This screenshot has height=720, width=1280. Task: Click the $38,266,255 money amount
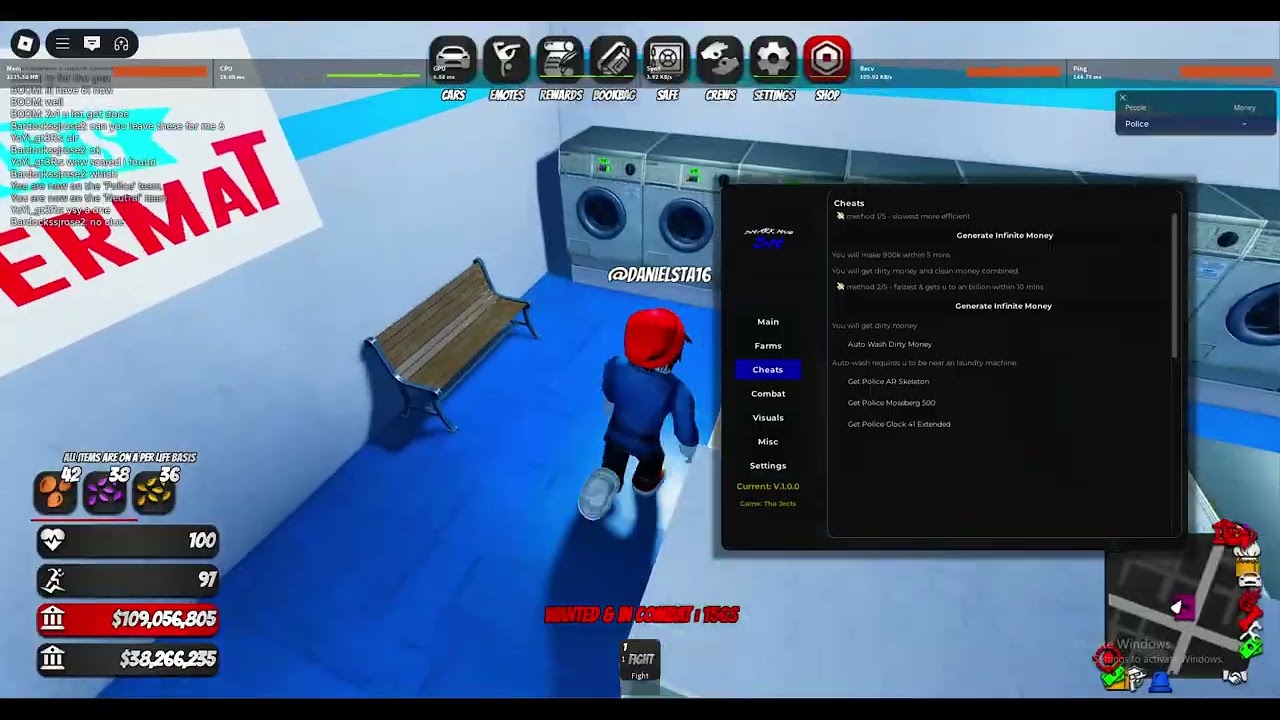(x=168, y=659)
